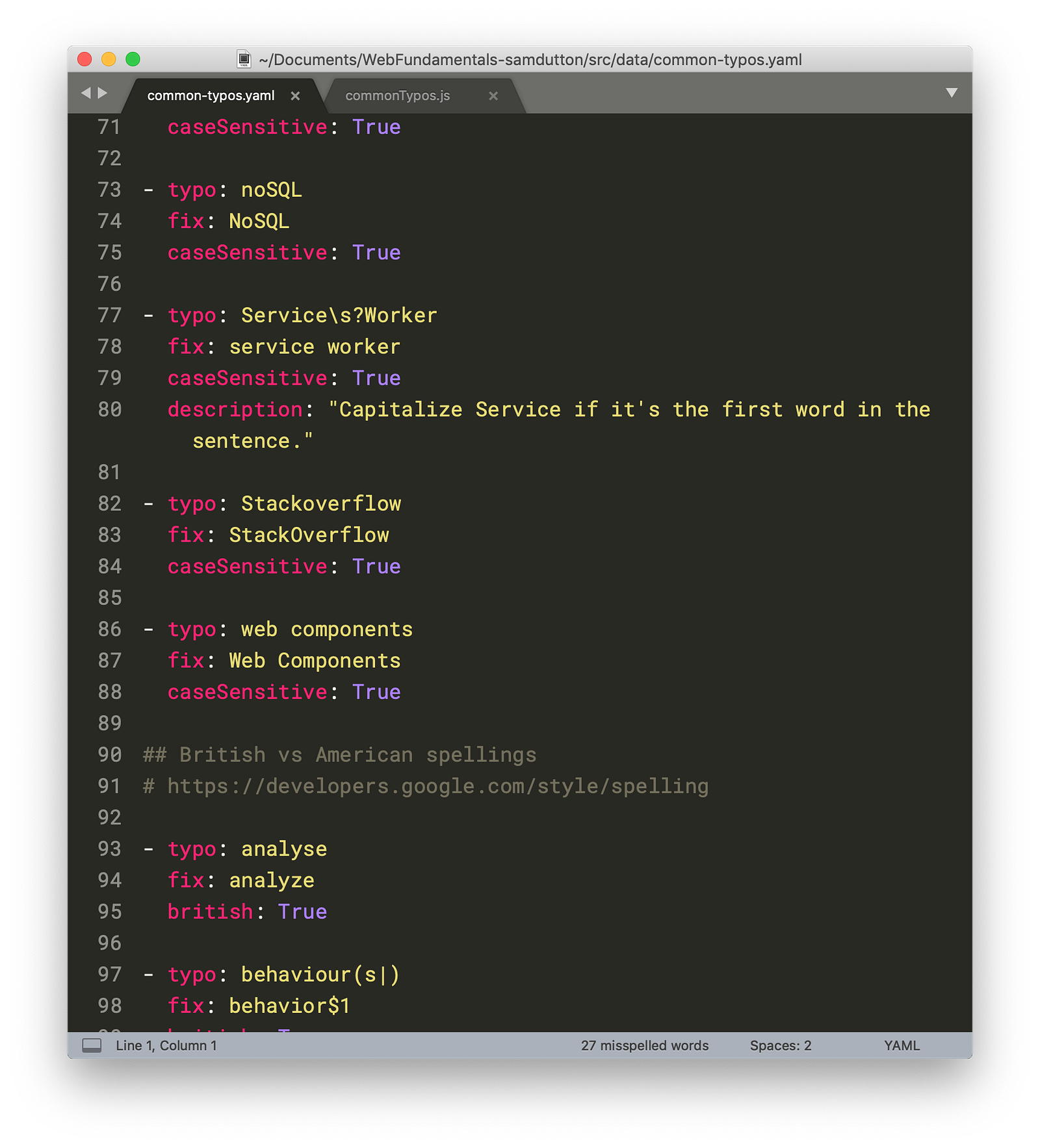Click Line 1, Column 1 in status bar
Image resolution: width=1040 pixels, height=1148 pixels.
point(166,1045)
